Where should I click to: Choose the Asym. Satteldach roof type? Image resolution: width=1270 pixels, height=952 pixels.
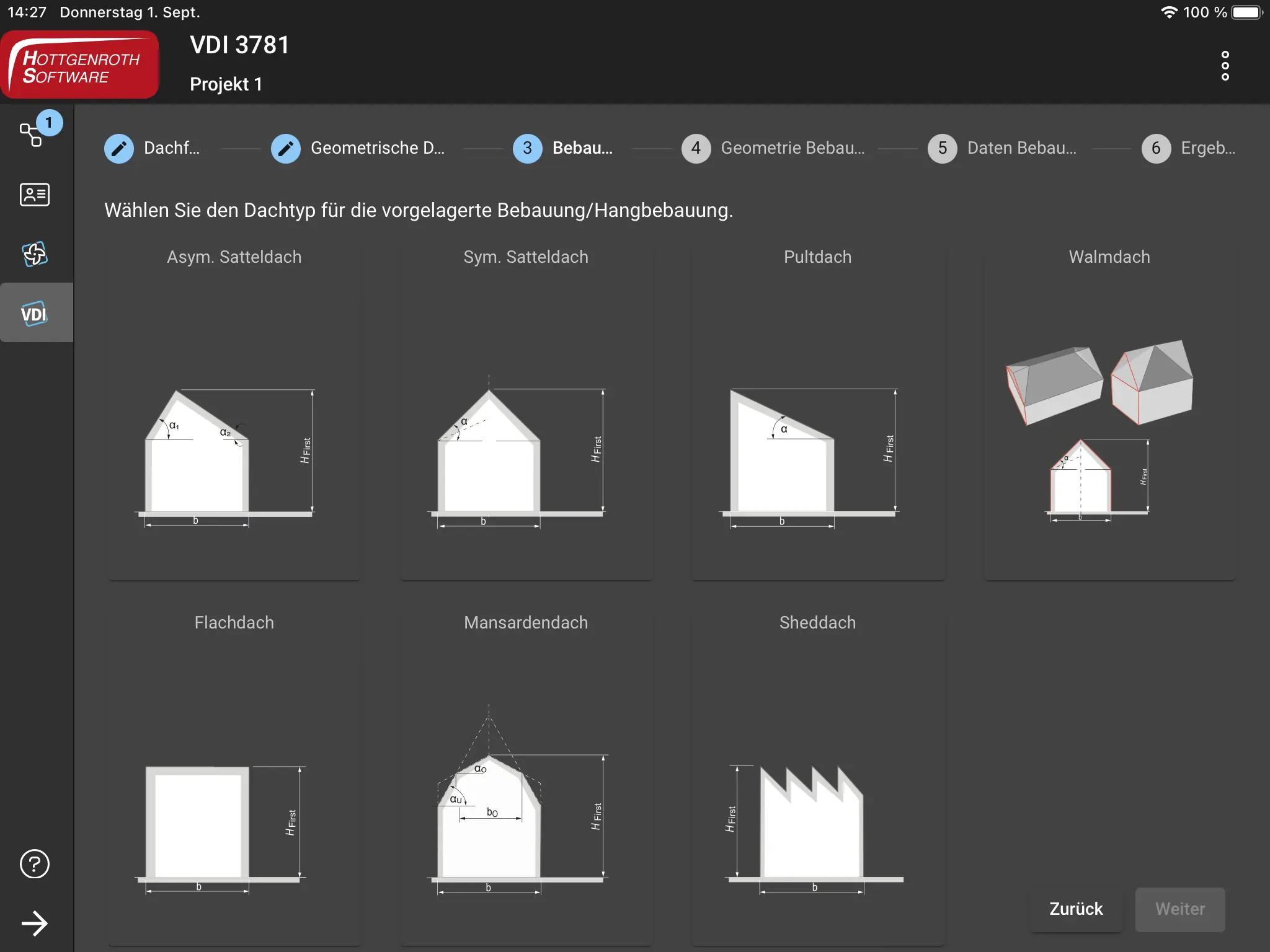(x=234, y=412)
